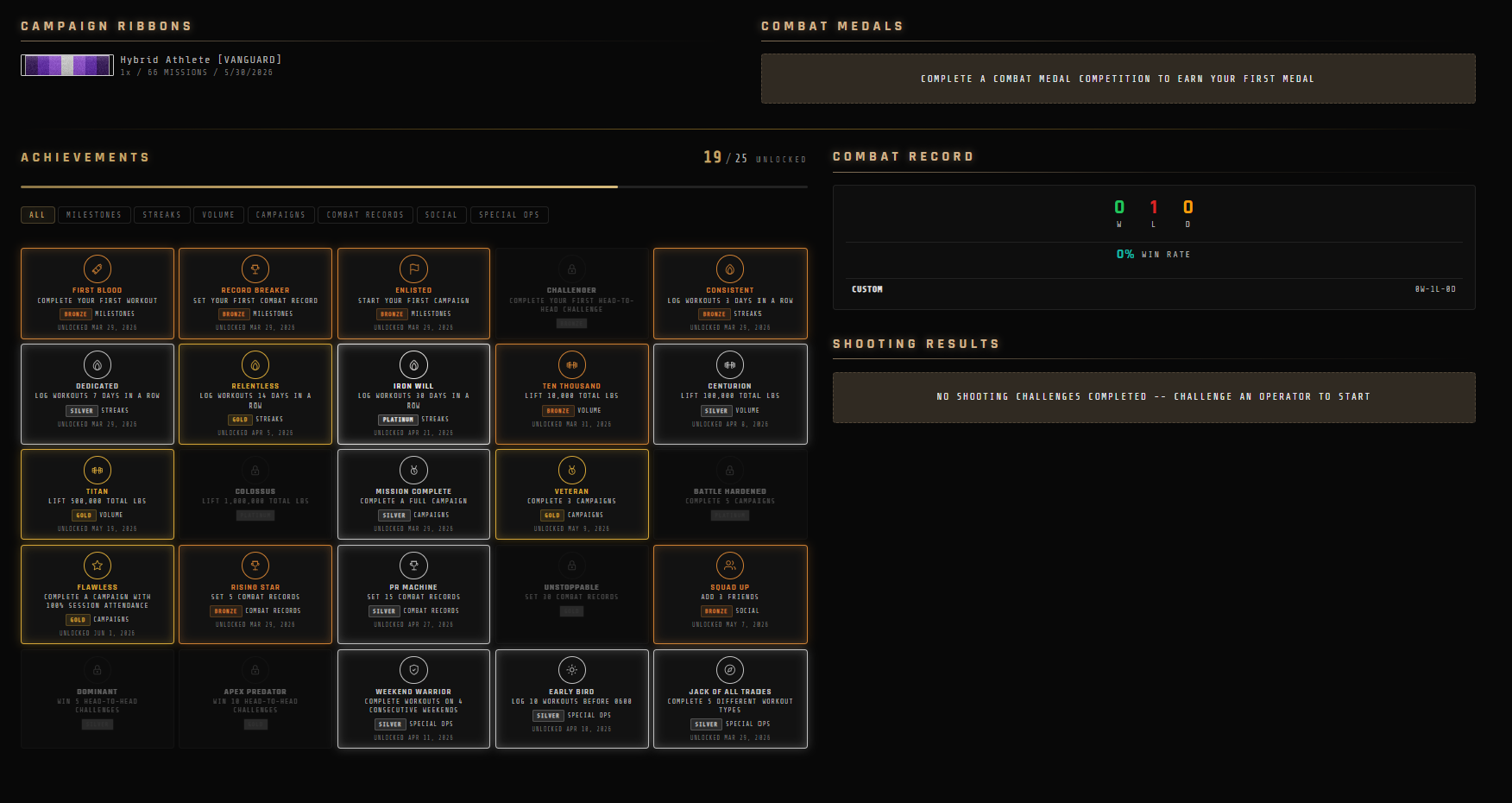
Task: Show Volume achievements only
Action: coord(219,215)
